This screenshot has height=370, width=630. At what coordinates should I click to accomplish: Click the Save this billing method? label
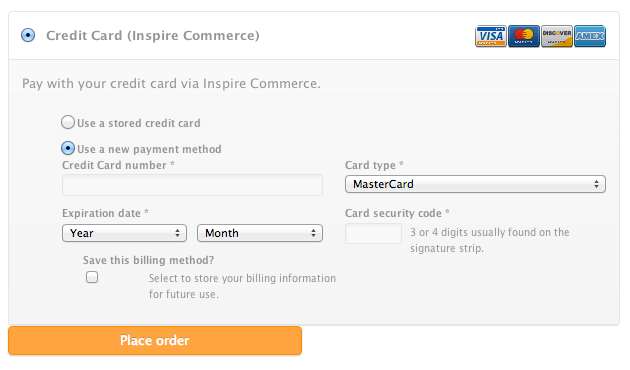(148, 260)
